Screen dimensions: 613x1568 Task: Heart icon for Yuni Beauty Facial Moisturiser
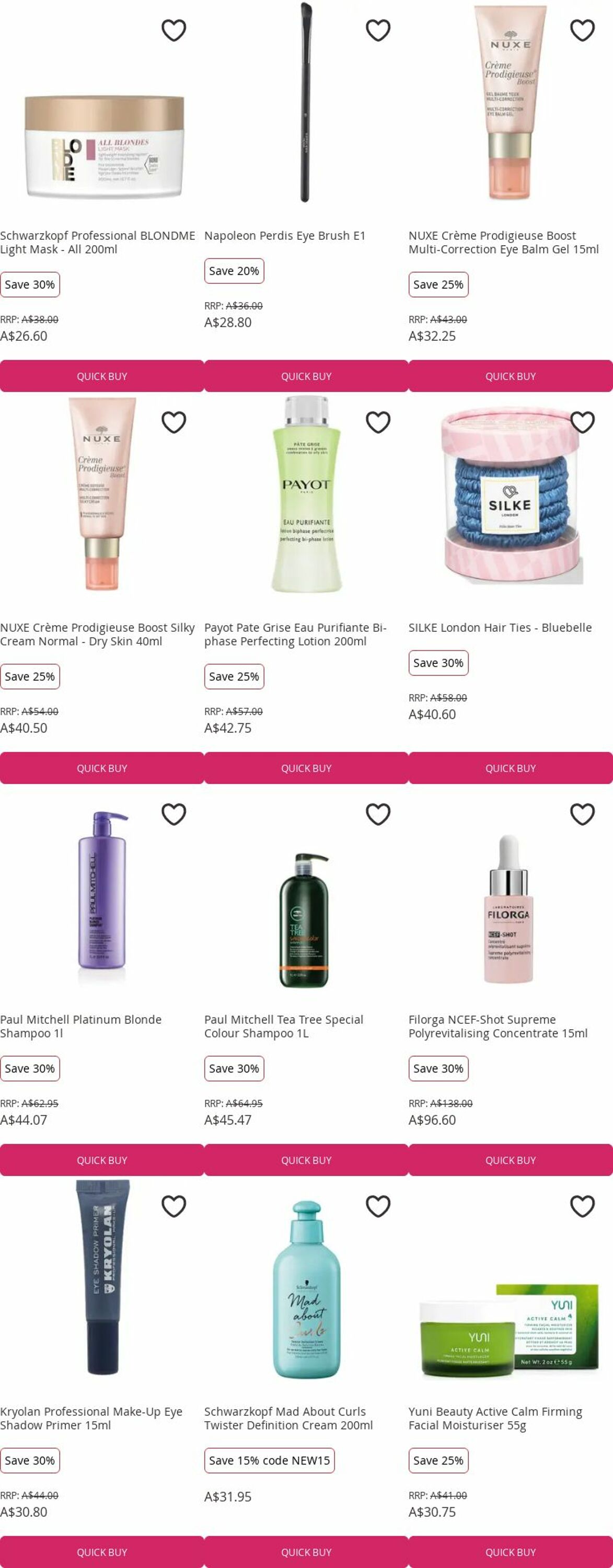[583, 1206]
